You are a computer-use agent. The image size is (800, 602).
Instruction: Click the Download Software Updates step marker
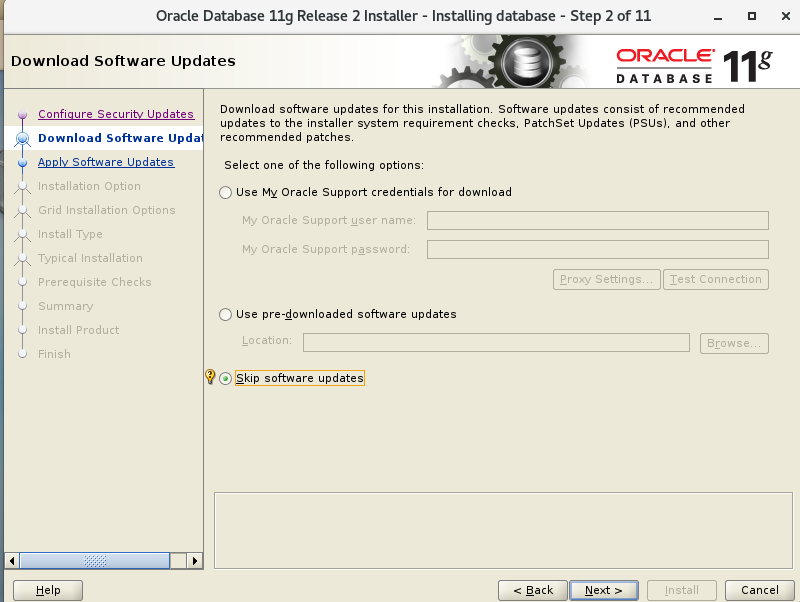point(21,138)
